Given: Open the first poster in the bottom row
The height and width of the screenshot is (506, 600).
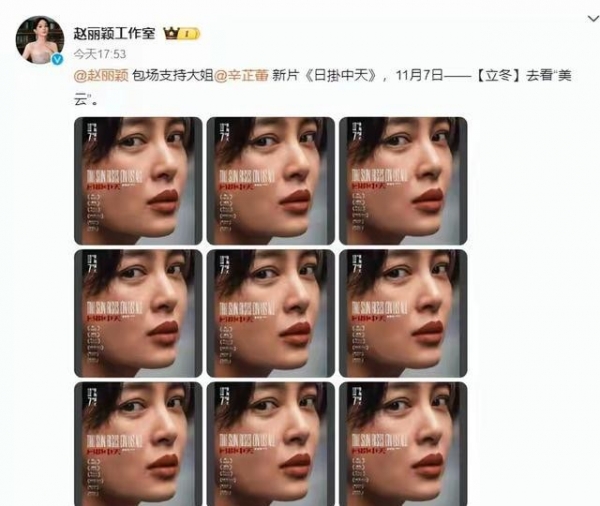Looking at the screenshot, I should click(138, 444).
